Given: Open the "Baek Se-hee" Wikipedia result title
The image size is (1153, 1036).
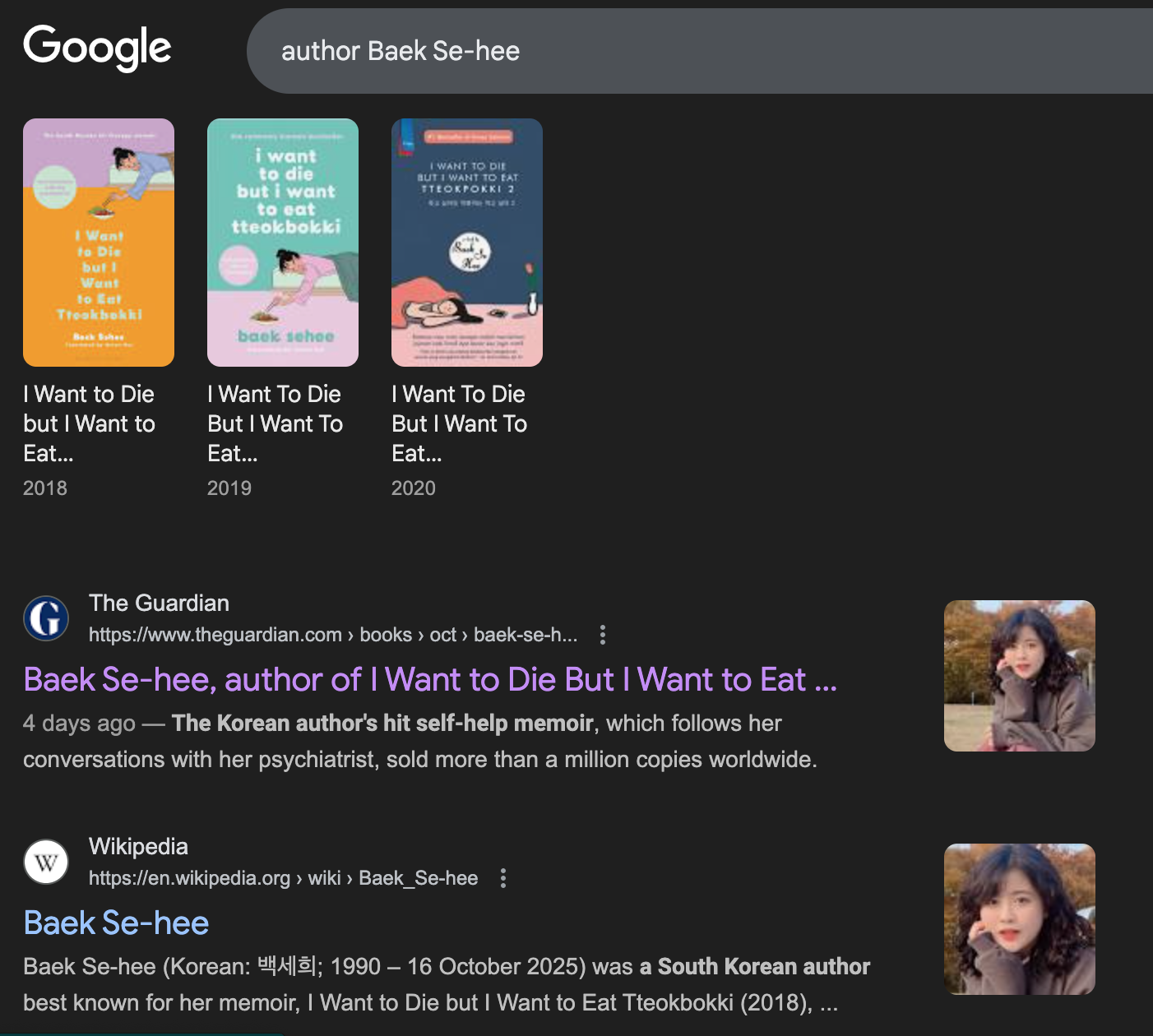Looking at the screenshot, I should click(116, 923).
